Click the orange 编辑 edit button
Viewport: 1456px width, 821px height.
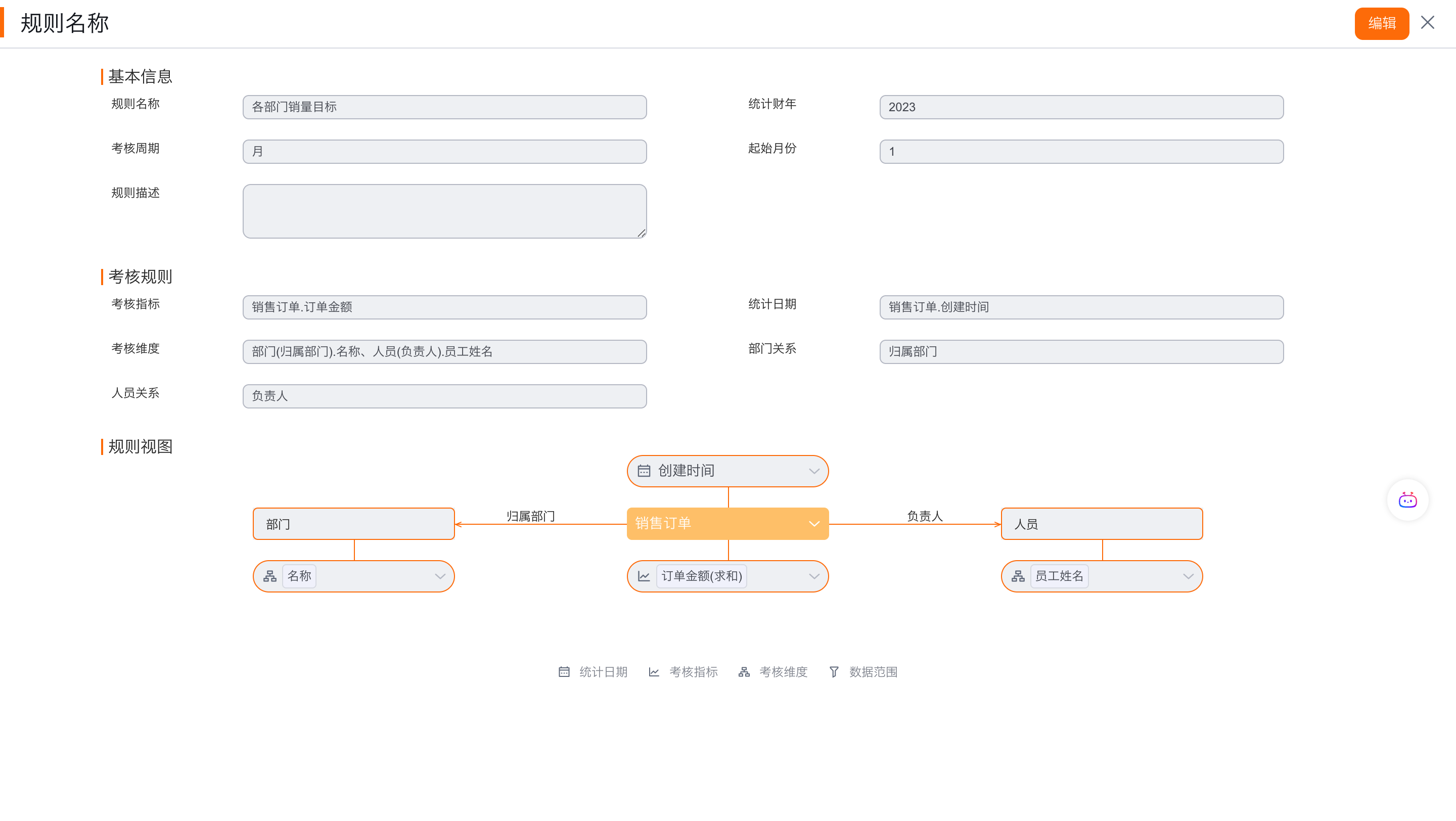(1381, 23)
